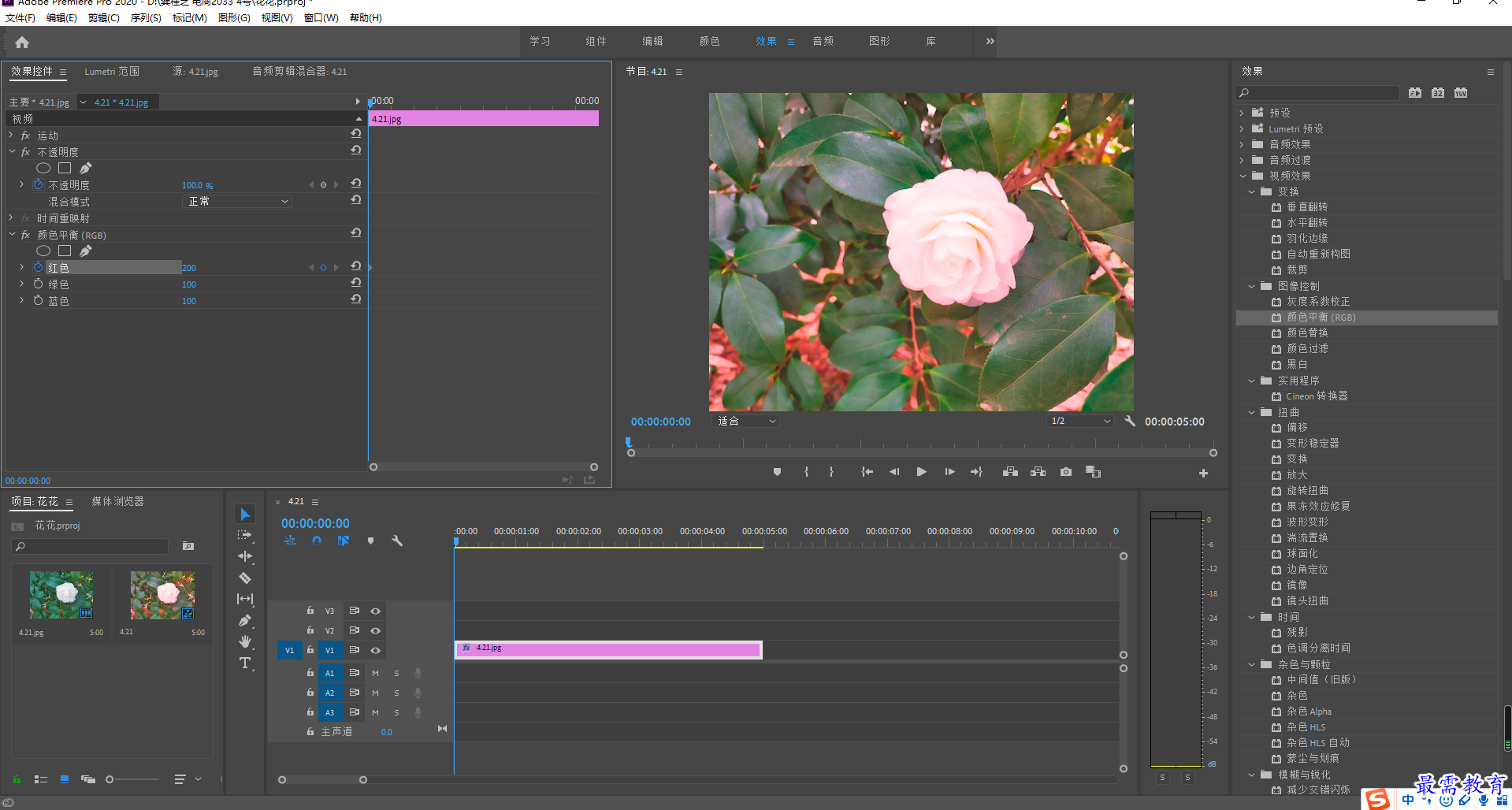1512x810 pixels.
Task: Select the Slip tool
Action: pyautogui.click(x=245, y=600)
